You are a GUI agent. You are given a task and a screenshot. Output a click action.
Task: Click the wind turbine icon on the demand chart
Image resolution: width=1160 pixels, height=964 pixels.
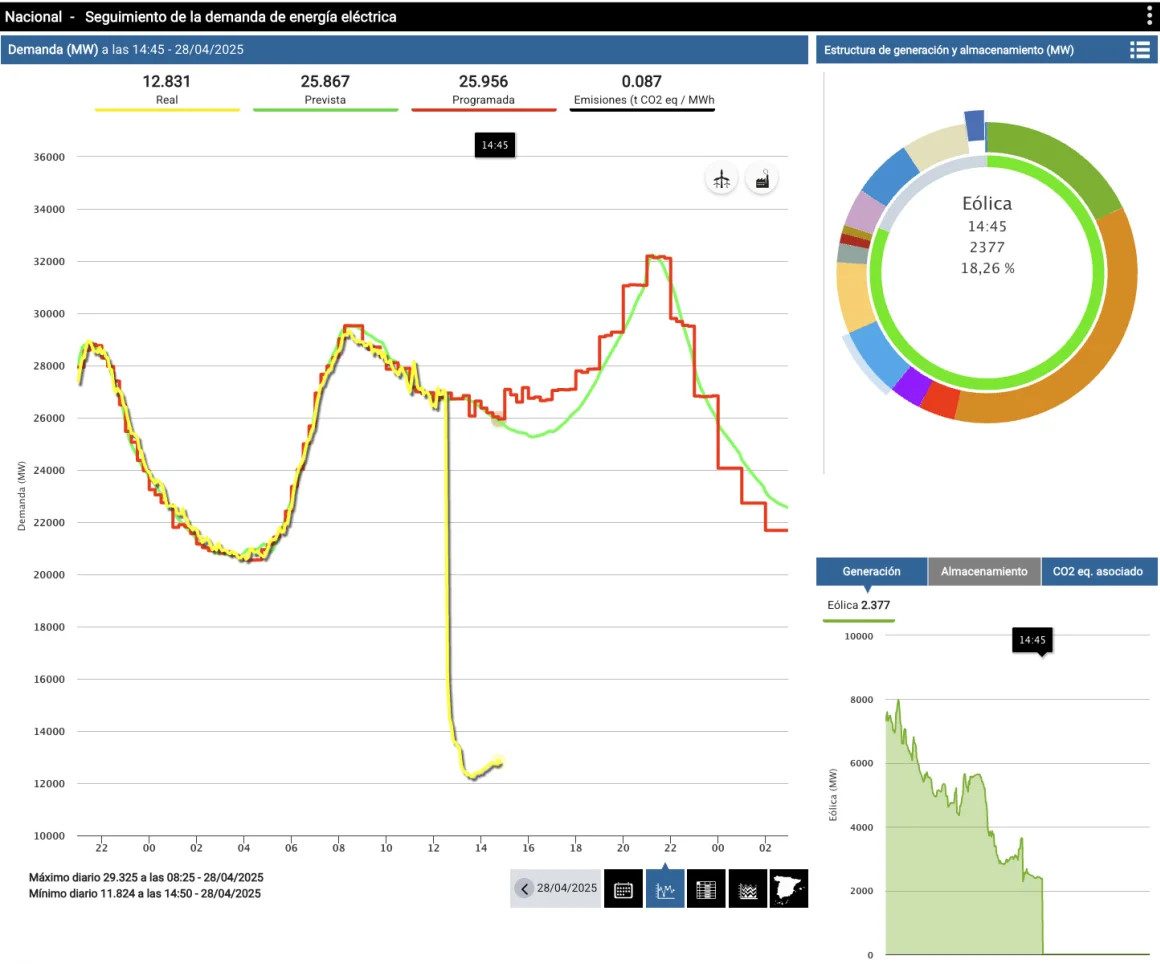720,179
